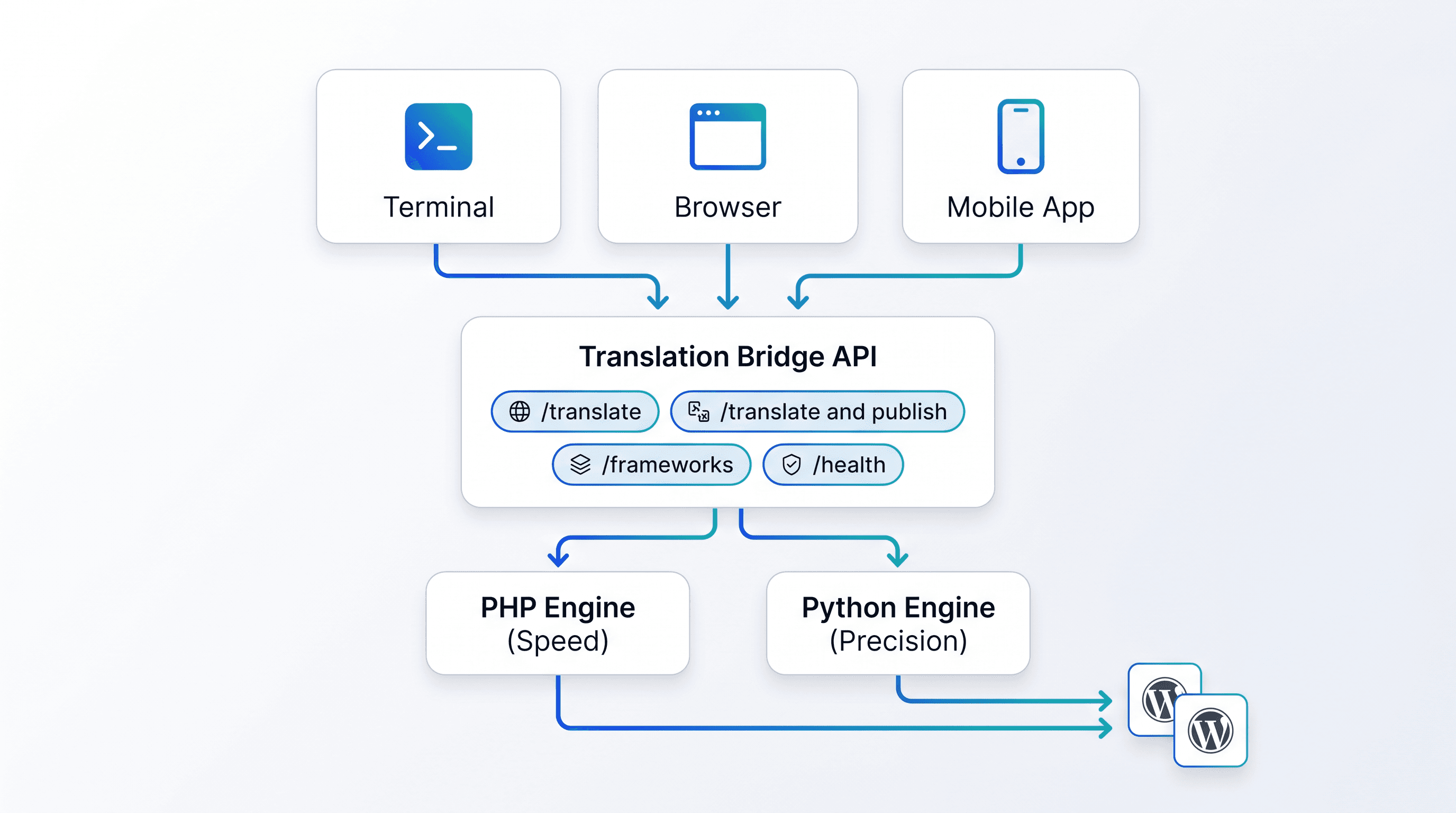
Task: Select the /translate endpoint pill
Action: (x=575, y=412)
